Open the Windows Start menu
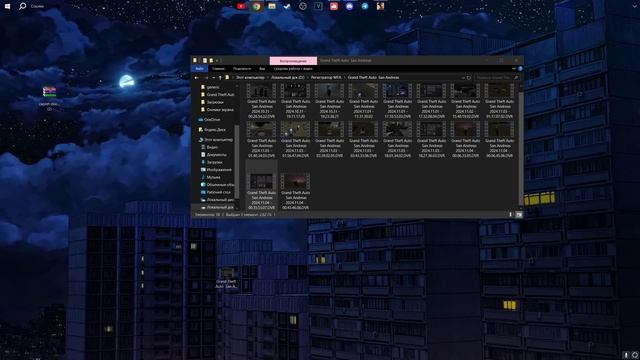The height and width of the screenshot is (360, 640). (x=7, y=6)
